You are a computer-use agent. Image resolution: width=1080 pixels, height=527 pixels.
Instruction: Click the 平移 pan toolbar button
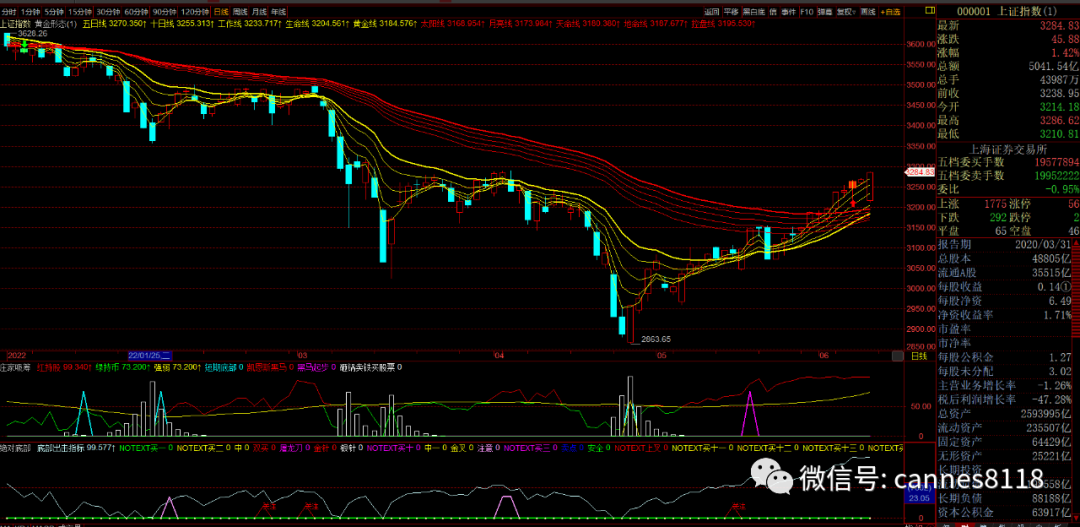click(x=731, y=12)
